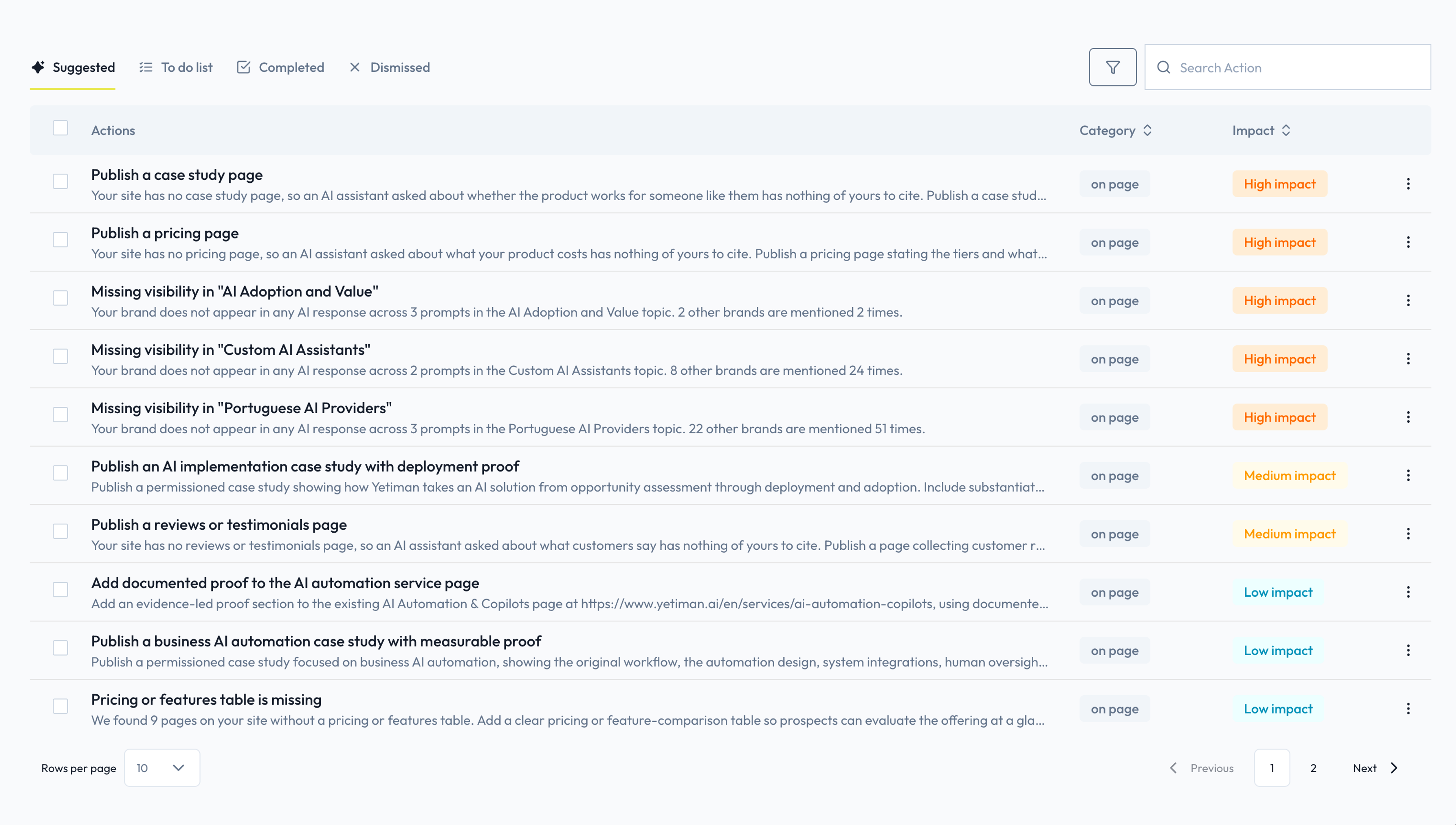Tick checkbox for Missing visibility in AI Adoption and Value
This screenshot has width=1456, height=825.
pos(60,298)
